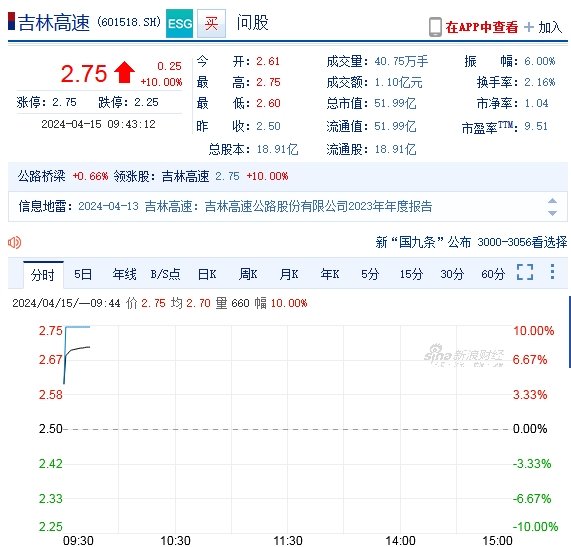Open 领涨股 吉林高速 link

(185, 176)
